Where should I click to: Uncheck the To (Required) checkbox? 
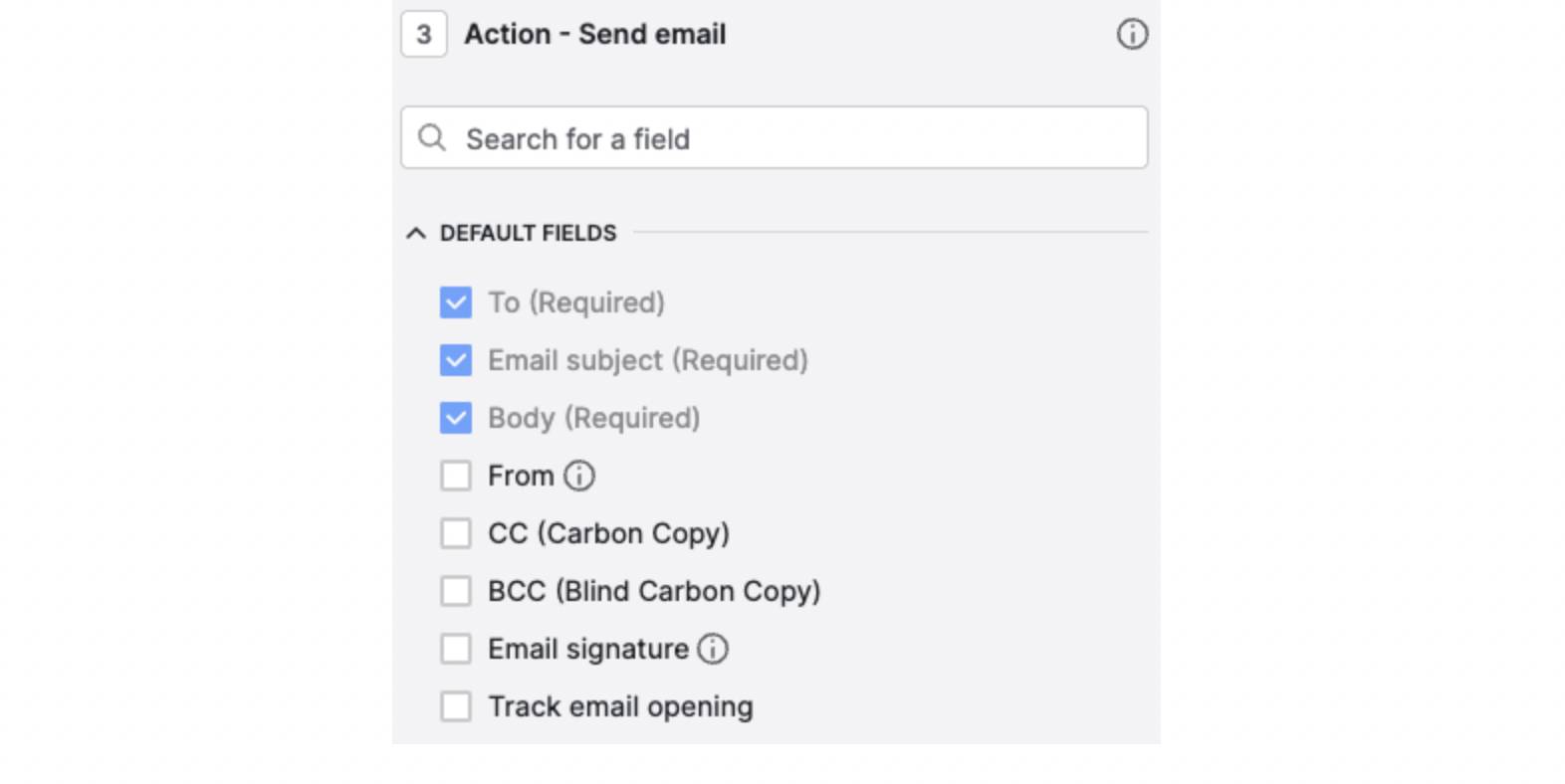(x=455, y=302)
